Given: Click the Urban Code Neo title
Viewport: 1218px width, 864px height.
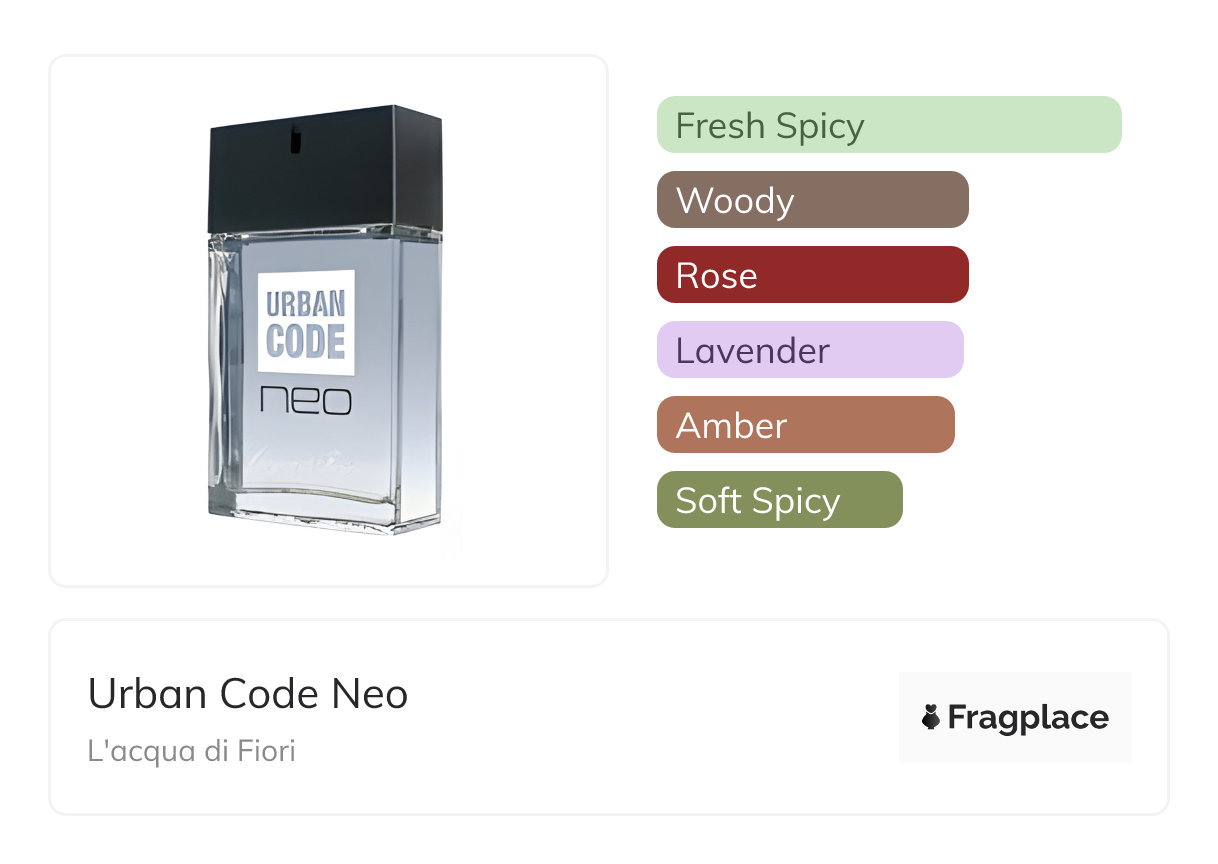Looking at the screenshot, I should (248, 694).
